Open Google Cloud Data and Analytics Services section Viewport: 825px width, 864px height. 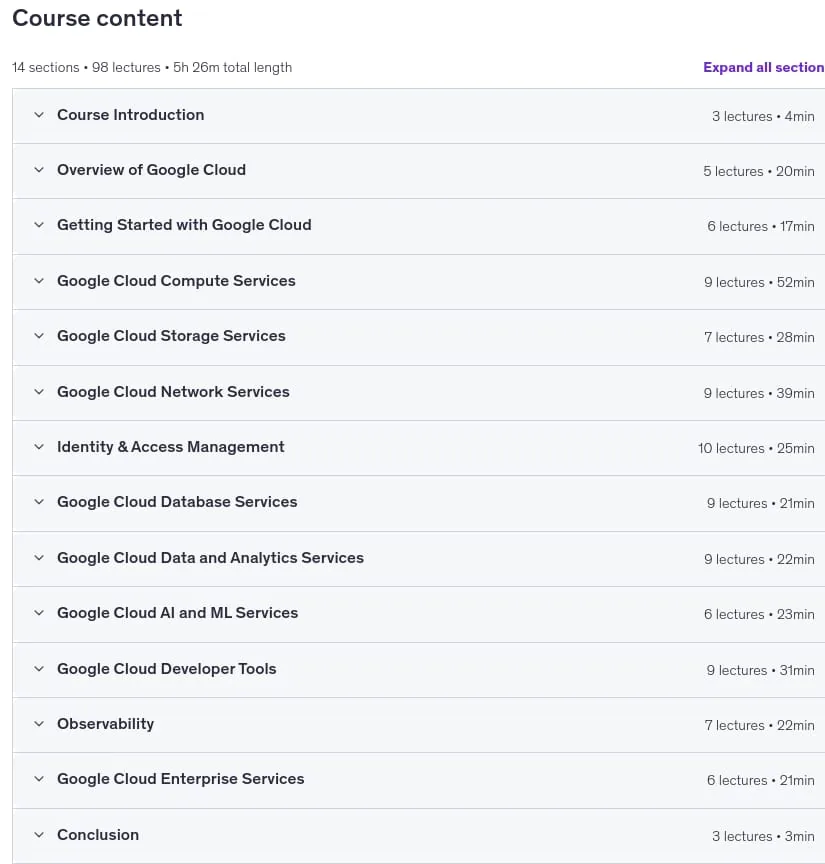click(x=210, y=558)
